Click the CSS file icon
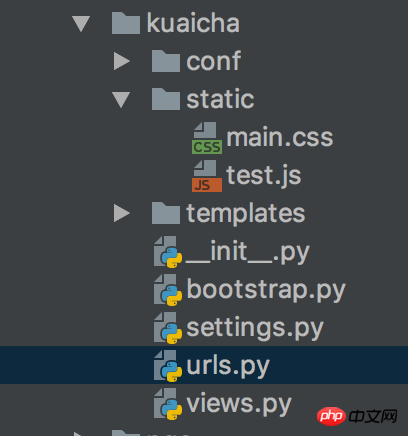This screenshot has width=408, height=436. [x=207, y=138]
